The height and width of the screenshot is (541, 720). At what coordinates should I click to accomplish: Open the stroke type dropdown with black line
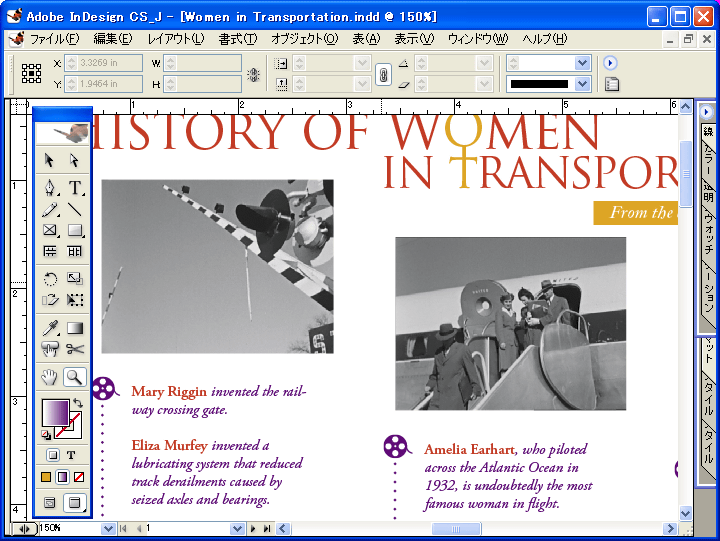582,84
